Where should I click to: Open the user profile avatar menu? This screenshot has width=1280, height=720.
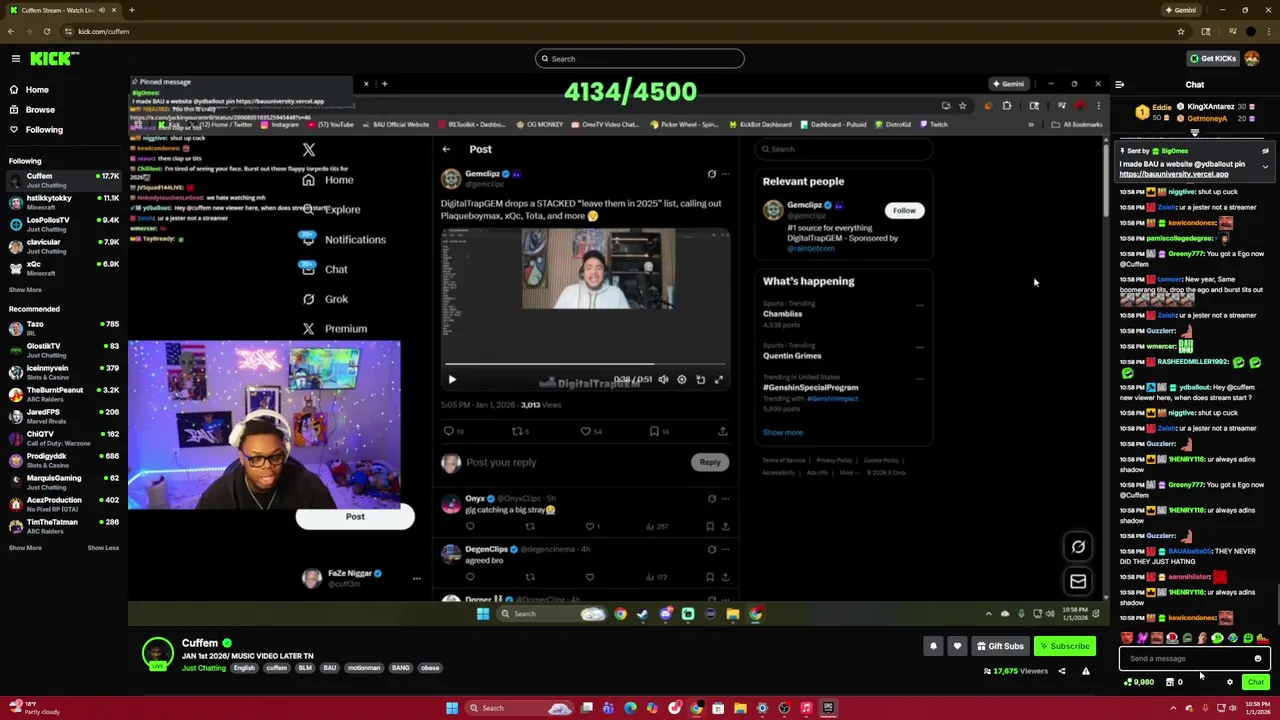(x=1252, y=59)
